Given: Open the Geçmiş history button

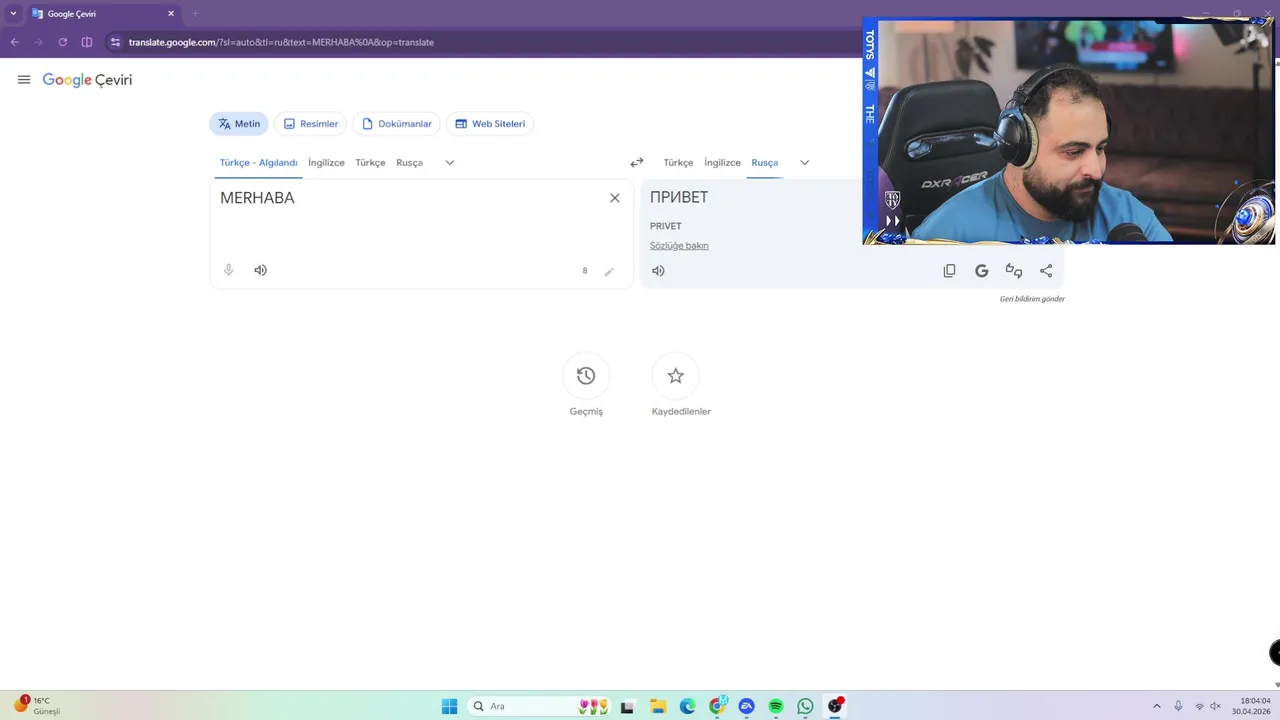Looking at the screenshot, I should [586, 376].
